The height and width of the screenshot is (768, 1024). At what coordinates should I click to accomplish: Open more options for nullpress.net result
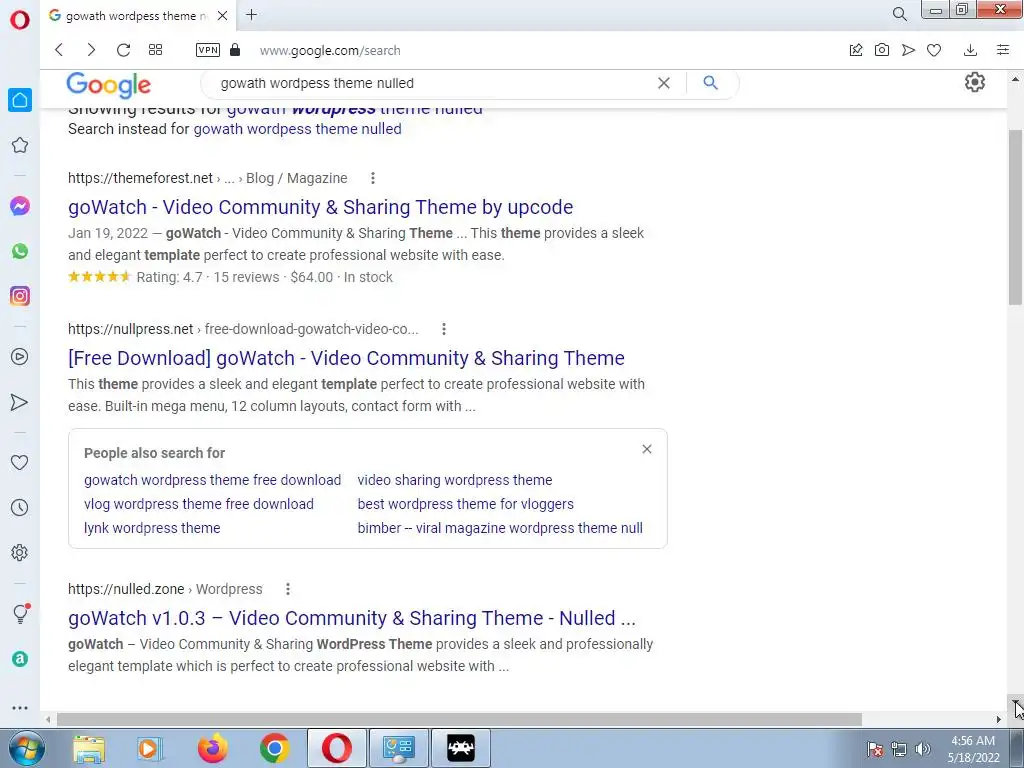[x=443, y=329]
